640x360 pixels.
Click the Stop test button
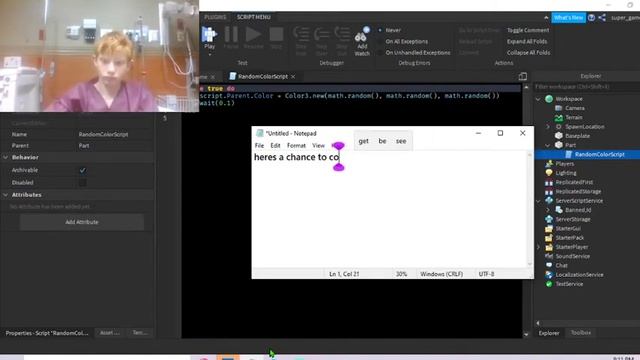[276, 34]
